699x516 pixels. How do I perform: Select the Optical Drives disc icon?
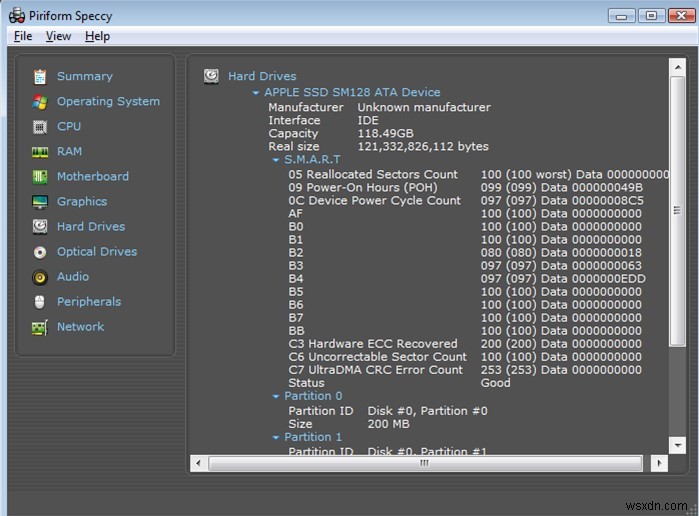point(40,252)
